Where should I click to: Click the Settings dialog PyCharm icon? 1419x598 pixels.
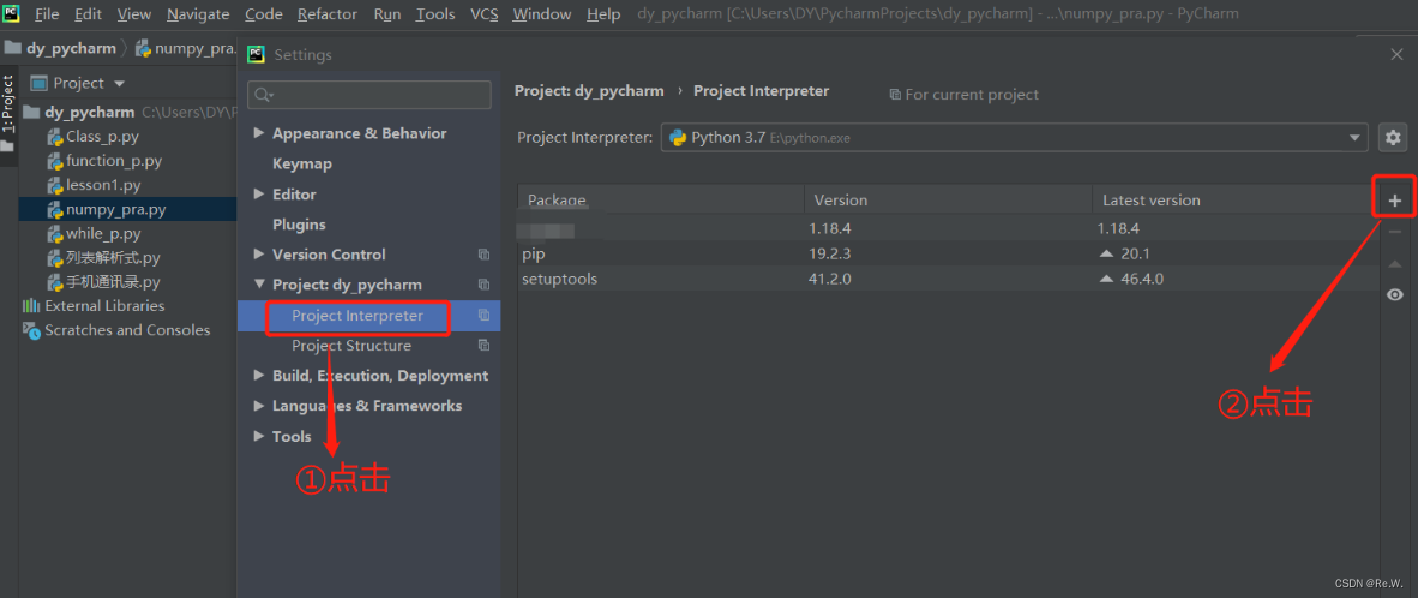click(257, 54)
